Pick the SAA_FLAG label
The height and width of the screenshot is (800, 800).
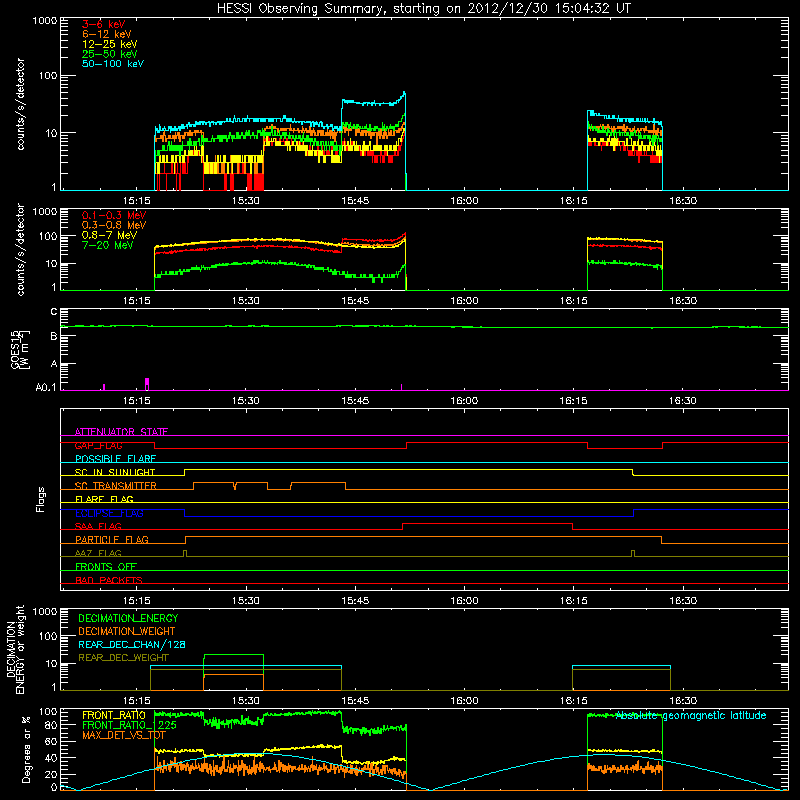click(98, 526)
